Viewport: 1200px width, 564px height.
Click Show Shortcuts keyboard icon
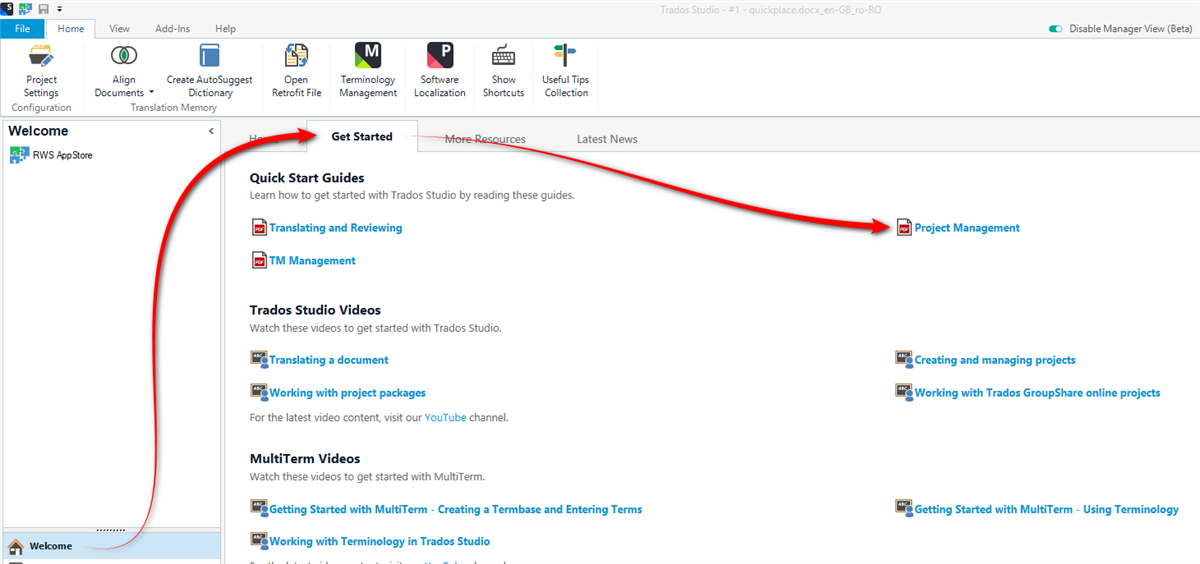pyautogui.click(x=503, y=56)
